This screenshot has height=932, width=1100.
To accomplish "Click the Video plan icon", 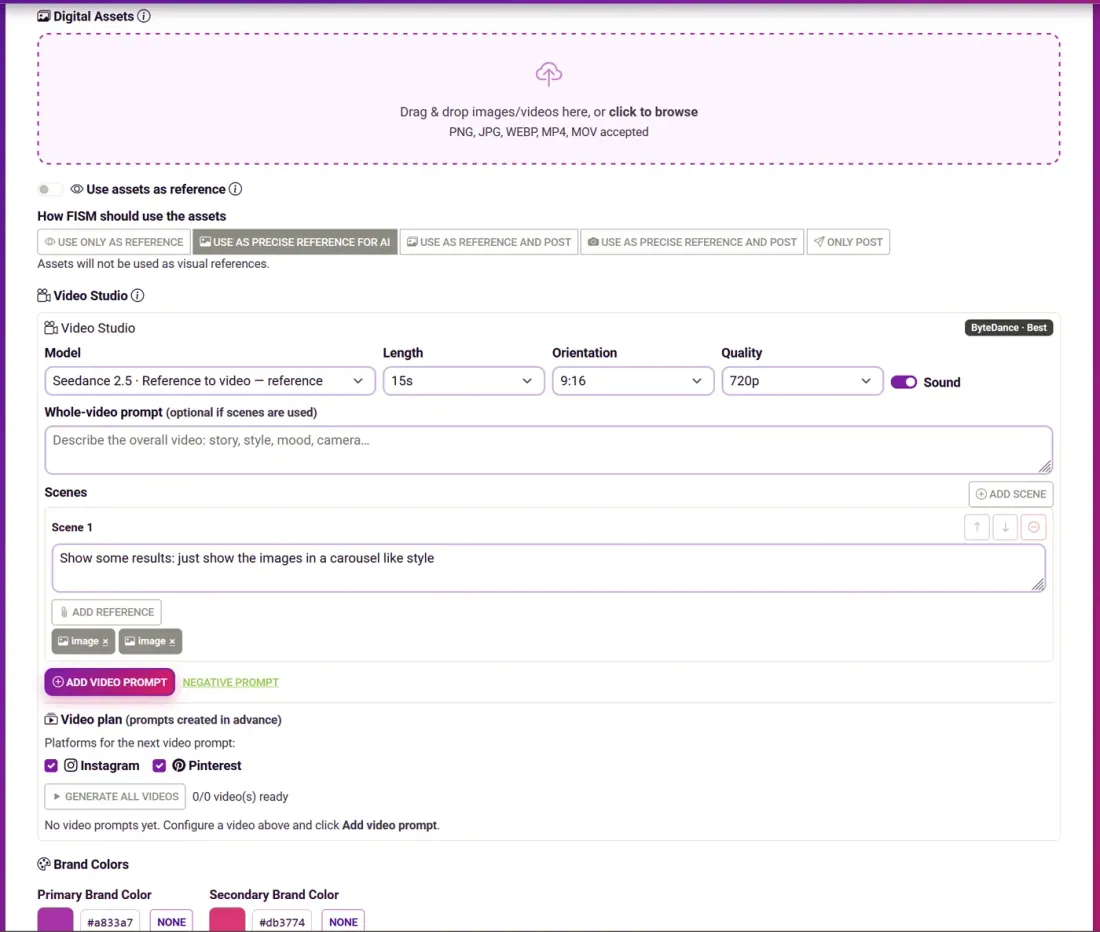I will tap(51, 720).
